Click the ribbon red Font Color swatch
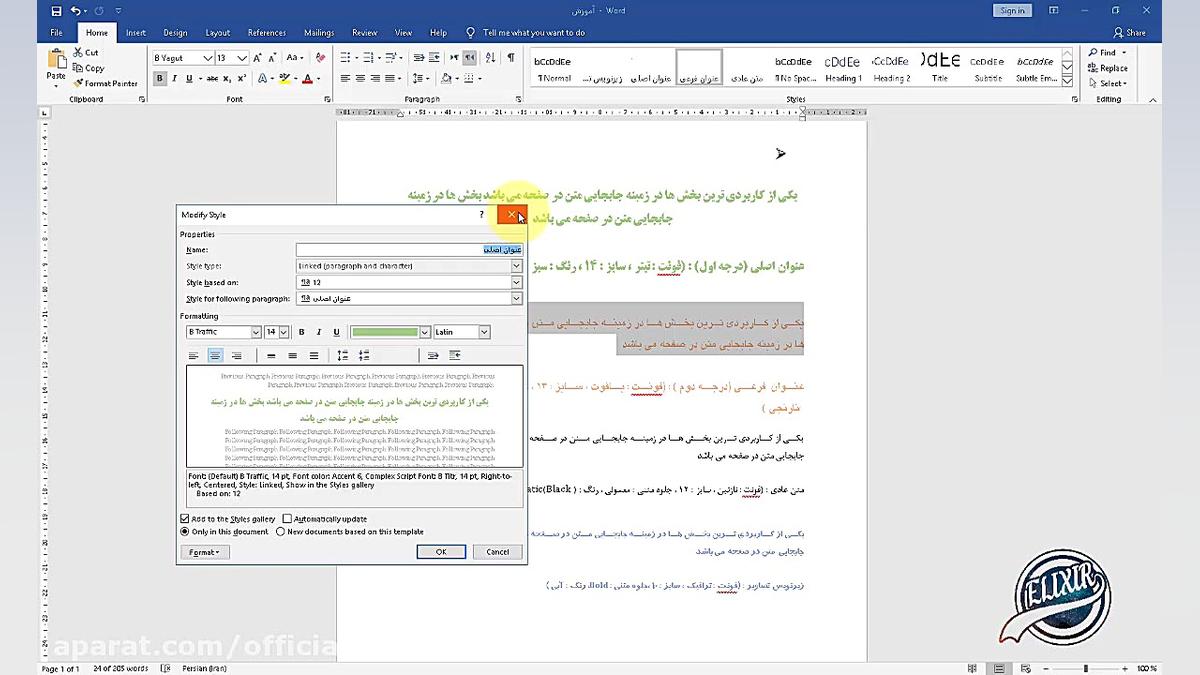The width and height of the screenshot is (1200, 675). point(307,78)
